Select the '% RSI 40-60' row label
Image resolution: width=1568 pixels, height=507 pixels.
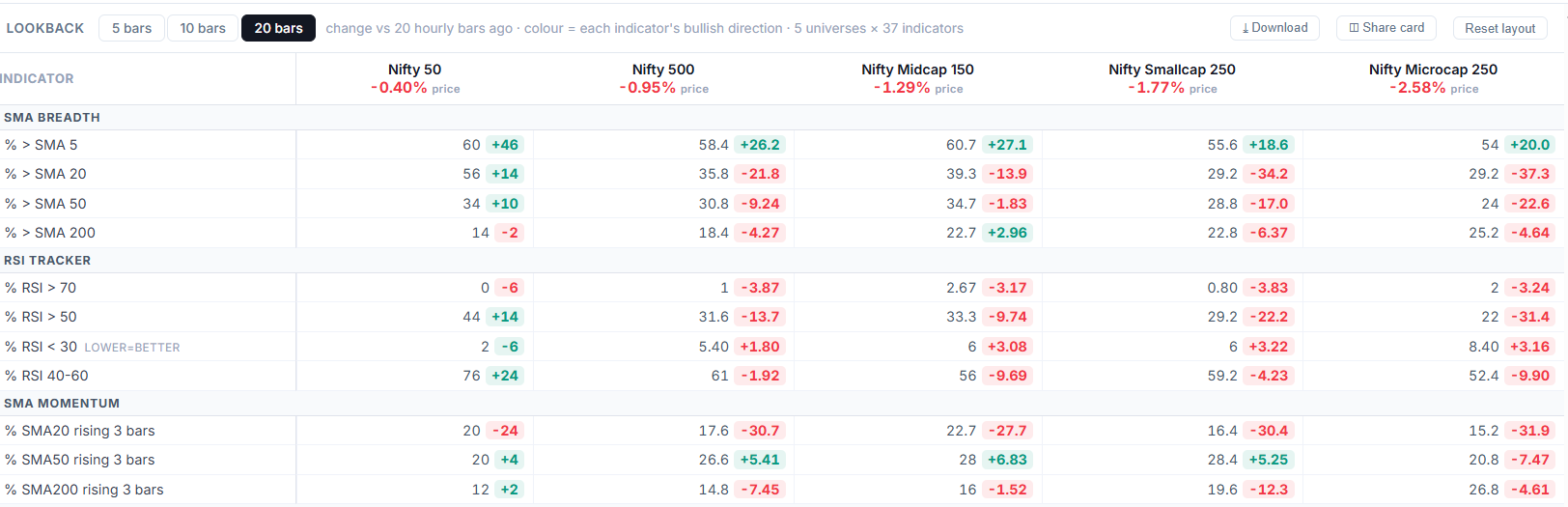click(46, 376)
